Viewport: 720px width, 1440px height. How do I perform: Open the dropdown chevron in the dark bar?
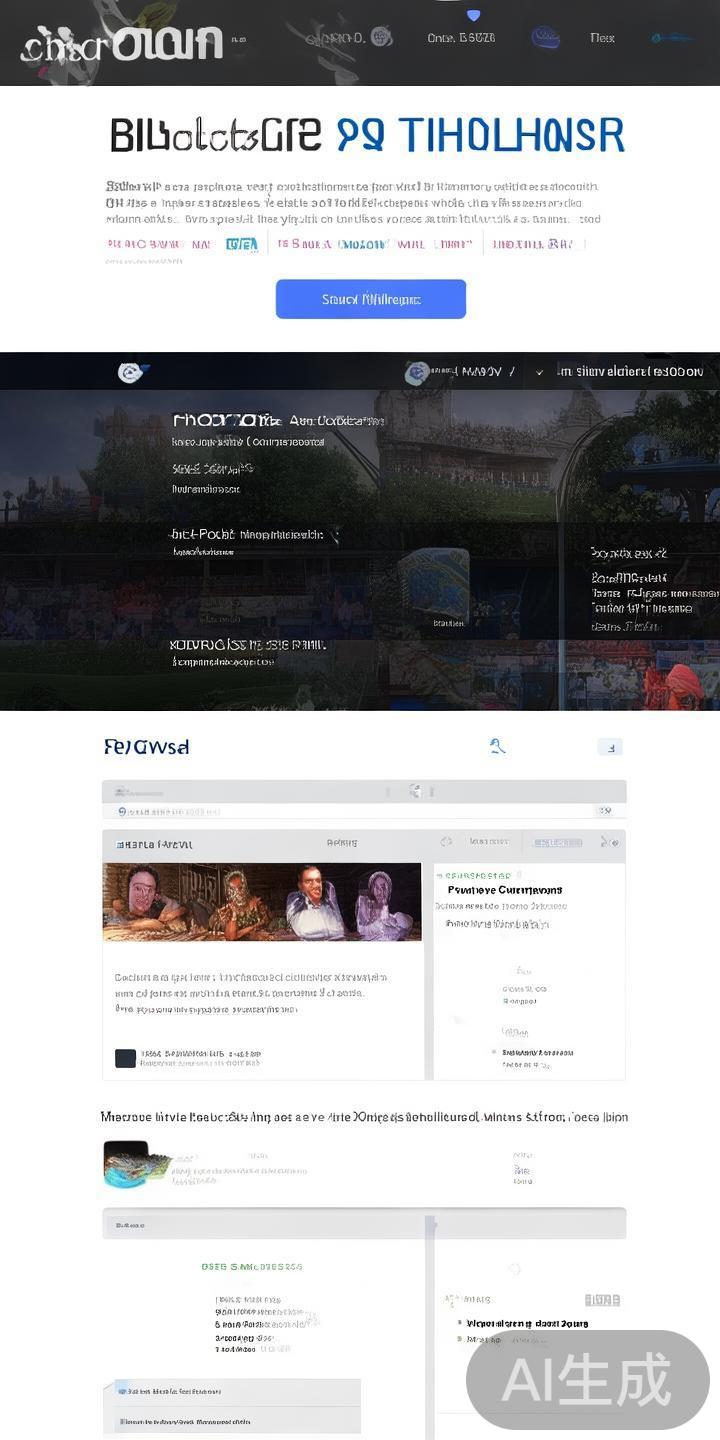point(540,372)
